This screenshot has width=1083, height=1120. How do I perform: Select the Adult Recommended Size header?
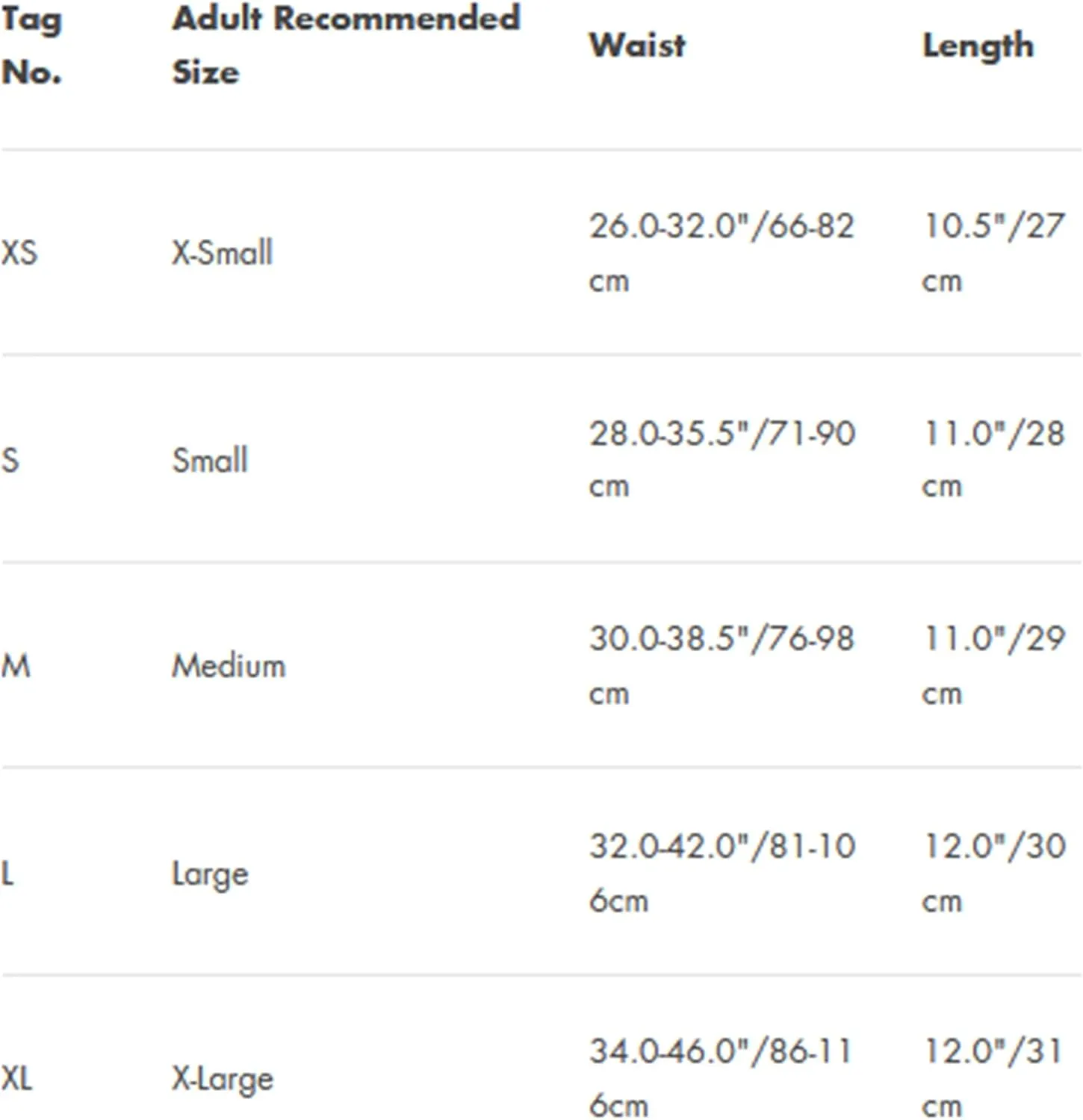pos(346,46)
